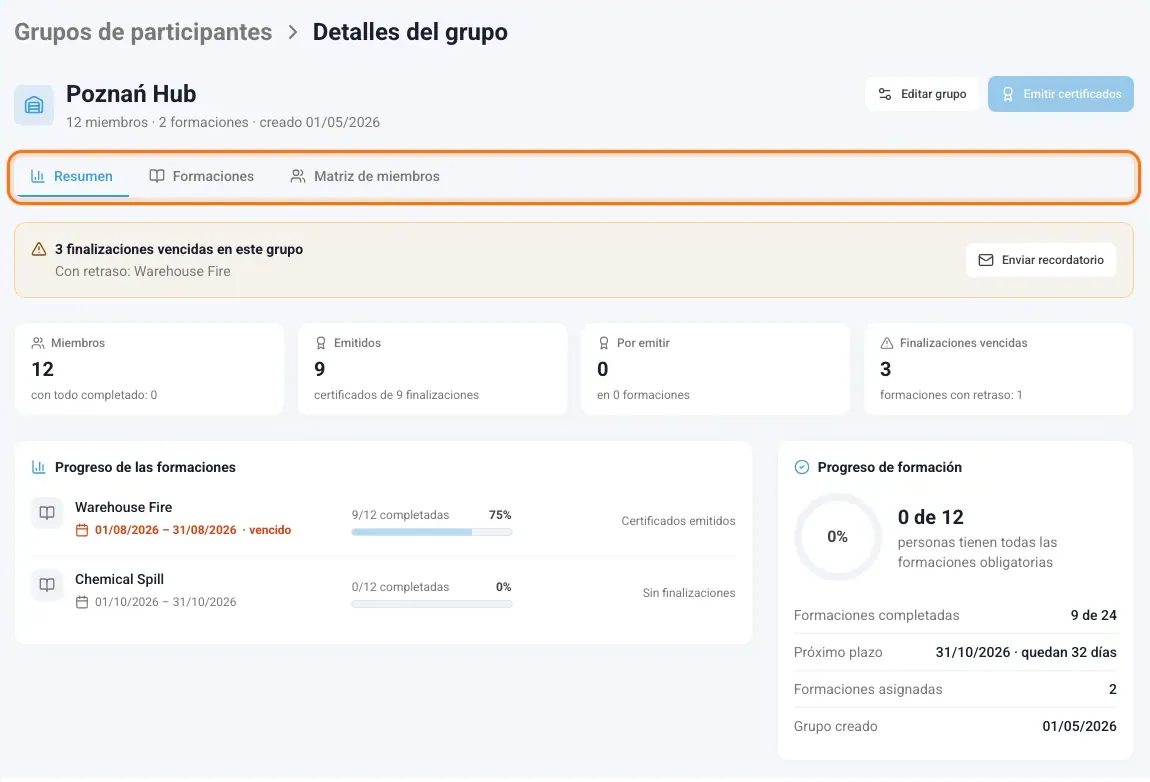Viewport: 1150px width, 782px height.
Task: Click the book icon on Formaciones tab
Action: tap(156, 176)
